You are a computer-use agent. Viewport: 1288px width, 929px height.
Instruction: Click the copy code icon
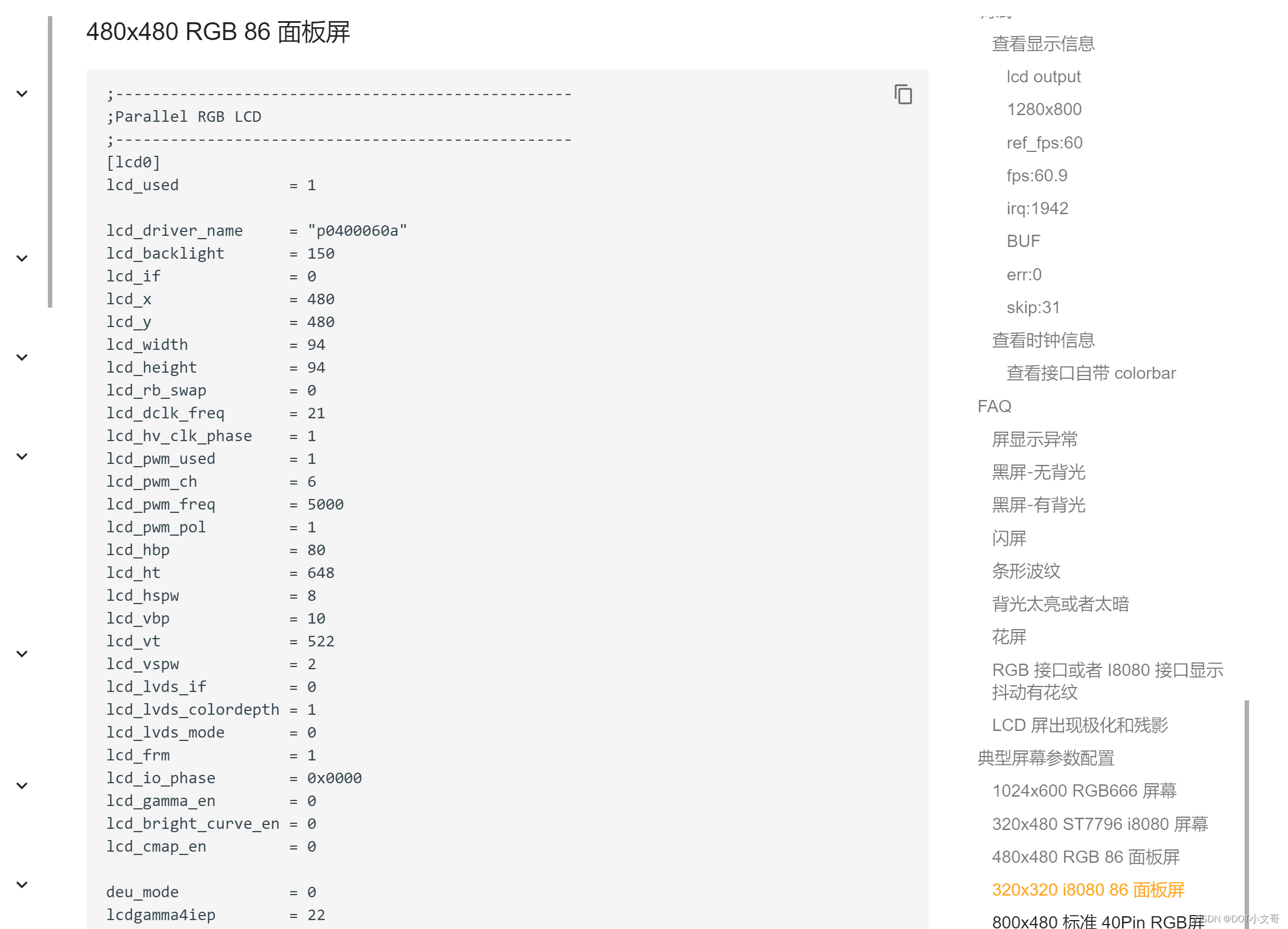[x=903, y=95]
